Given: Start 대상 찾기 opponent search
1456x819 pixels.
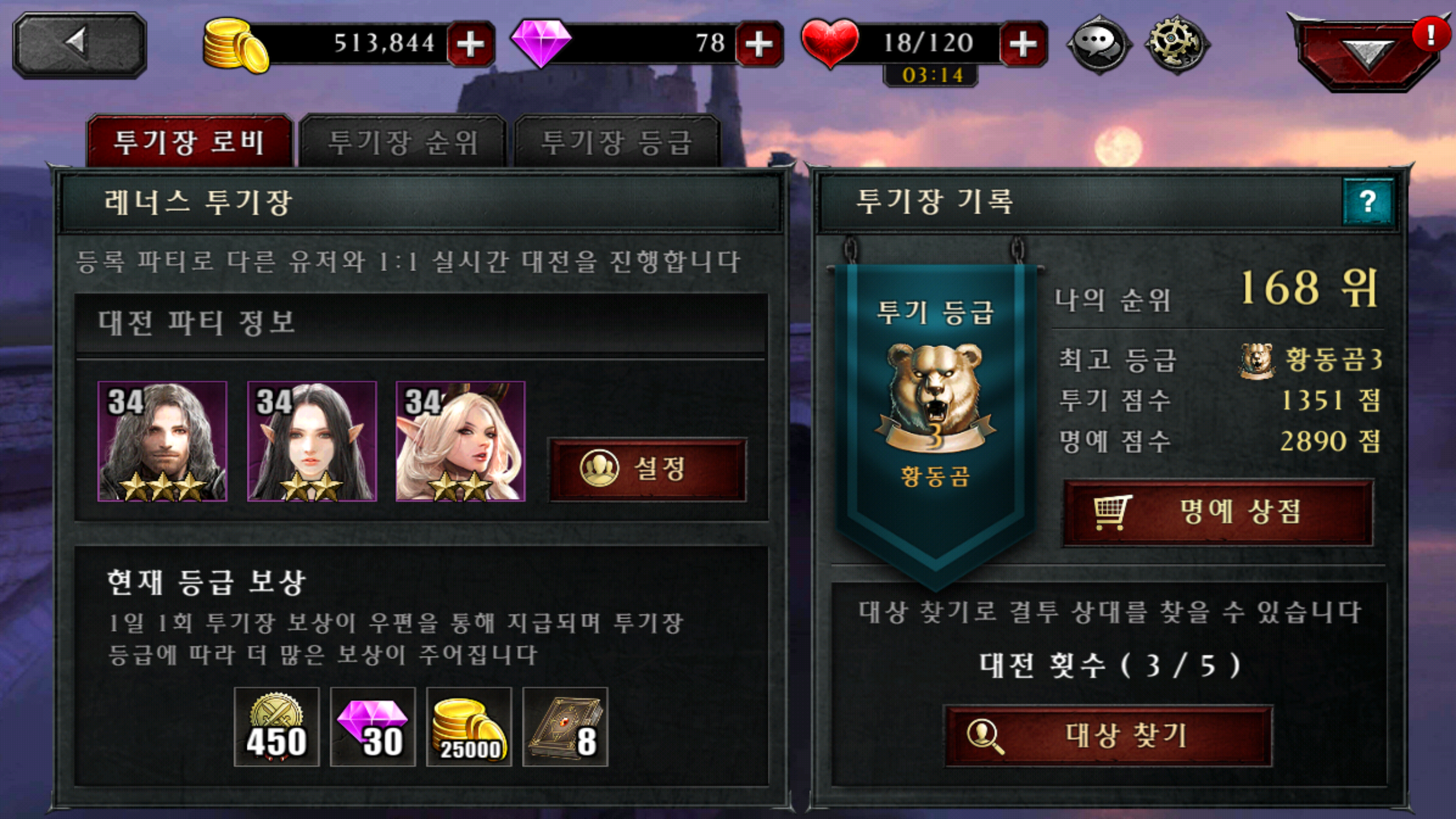Looking at the screenshot, I should (1108, 736).
